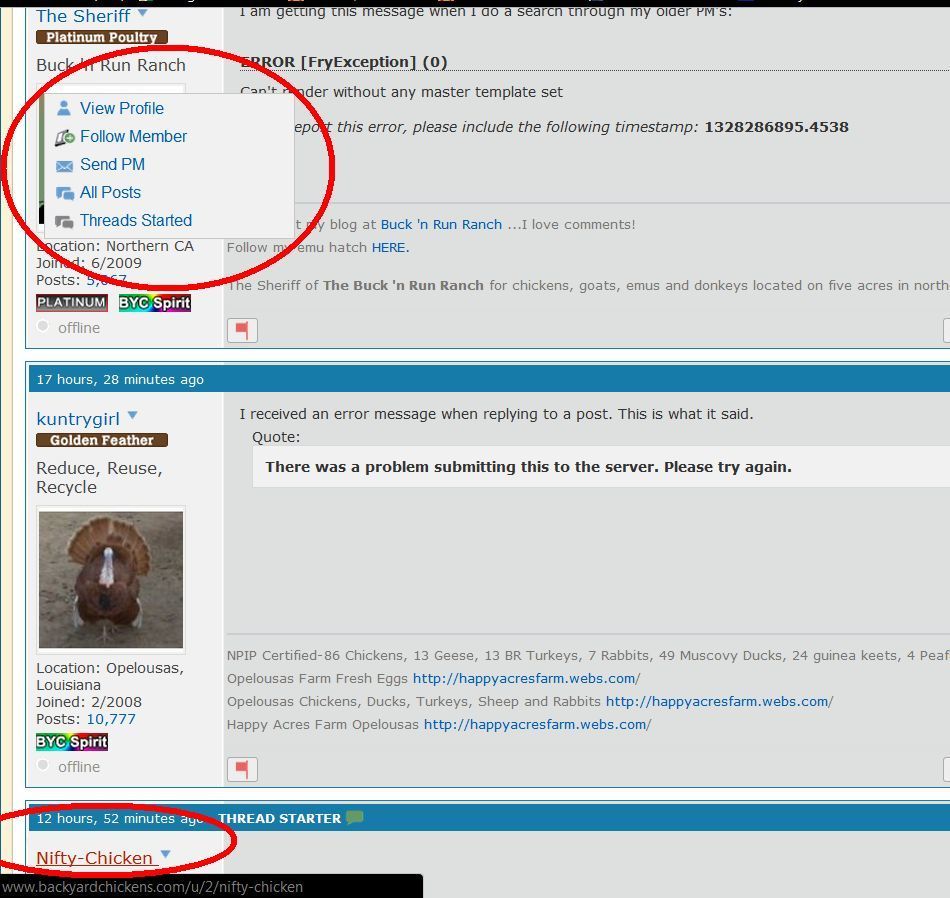Open kuntrygirl's post count 10,777 link
The height and width of the screenshot is (898, 950).
110,719
